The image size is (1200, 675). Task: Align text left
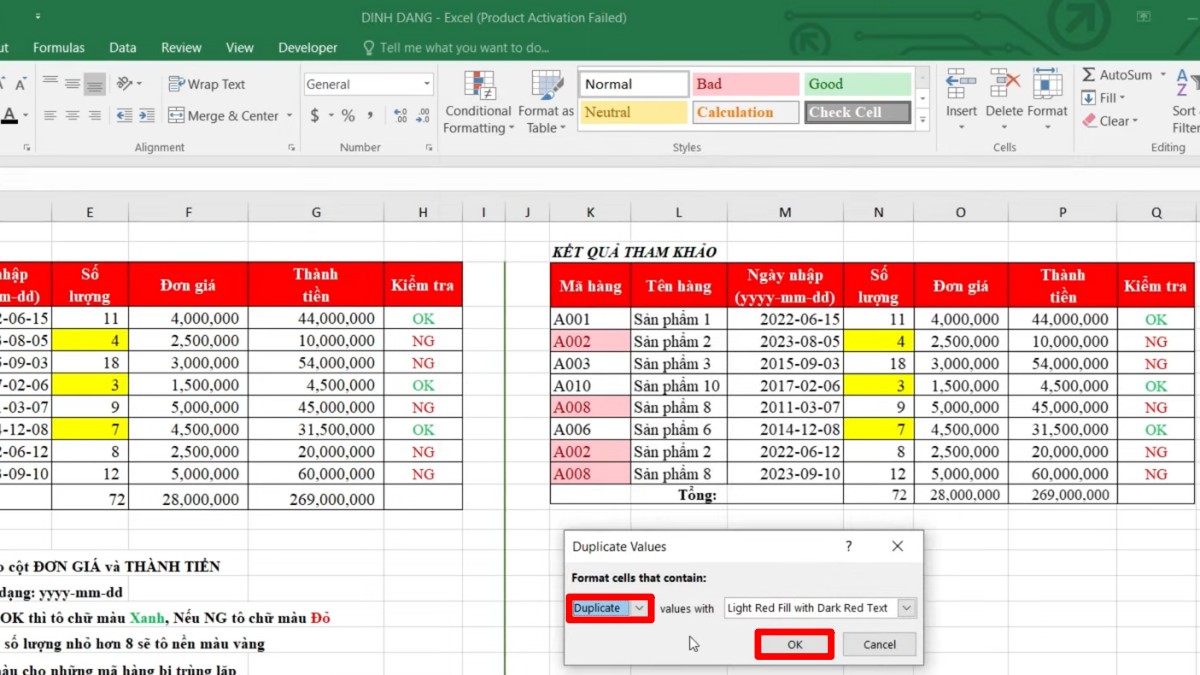pos(49,116)
